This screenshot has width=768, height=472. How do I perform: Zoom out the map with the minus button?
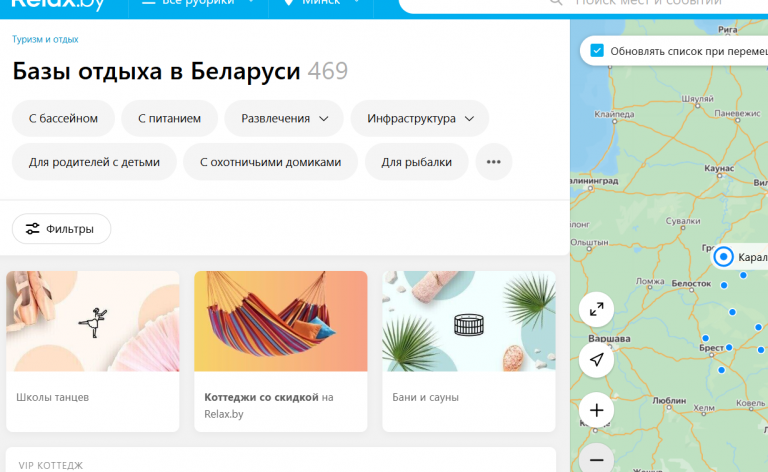pyautogui.click(x=597, y=459)
